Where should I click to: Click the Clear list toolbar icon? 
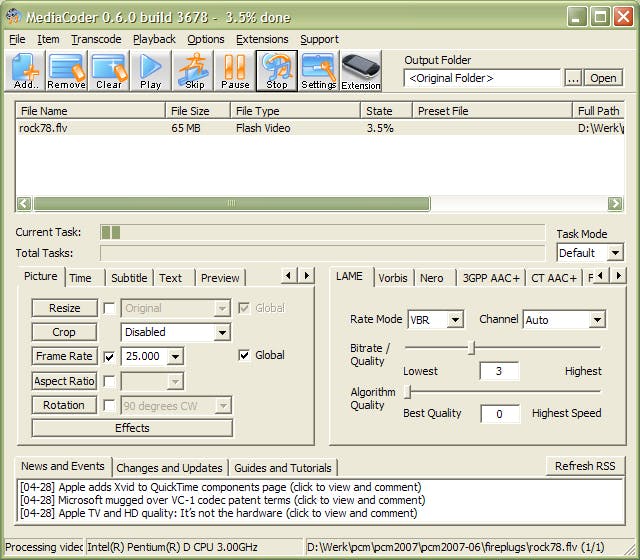[109, 71]
